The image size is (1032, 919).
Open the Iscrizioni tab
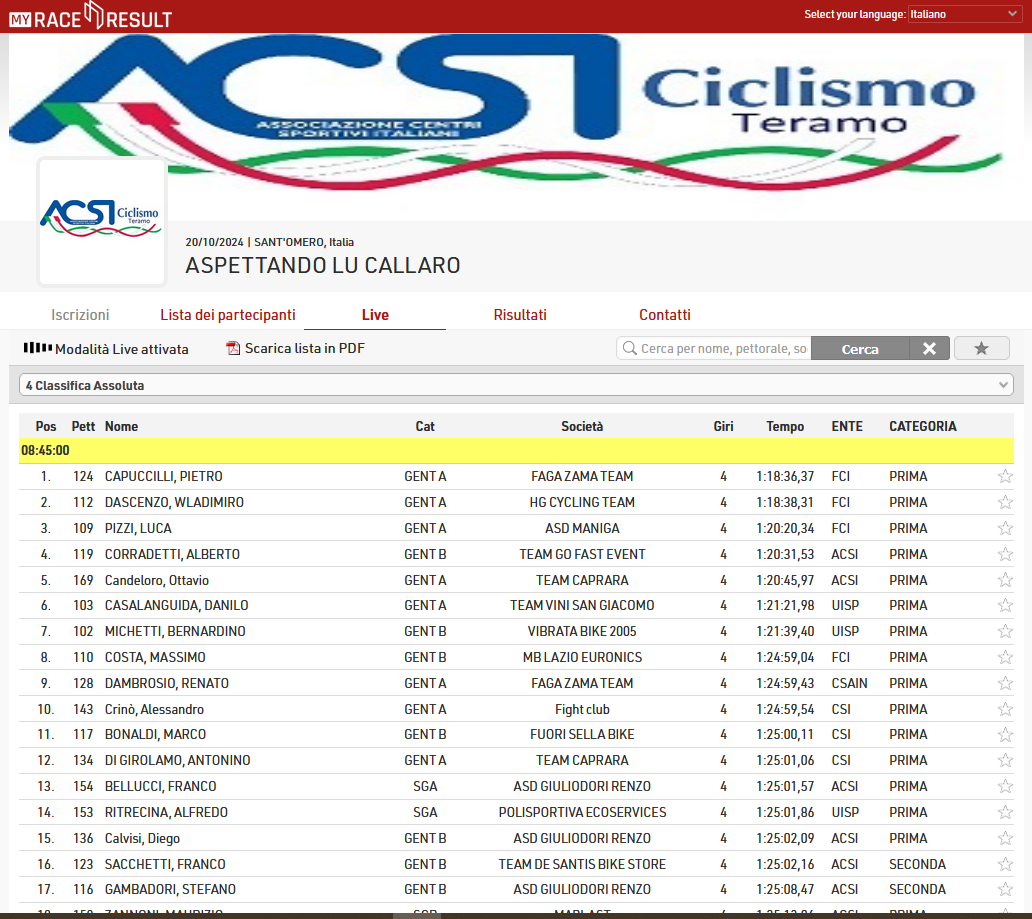[x=80, y=315]
